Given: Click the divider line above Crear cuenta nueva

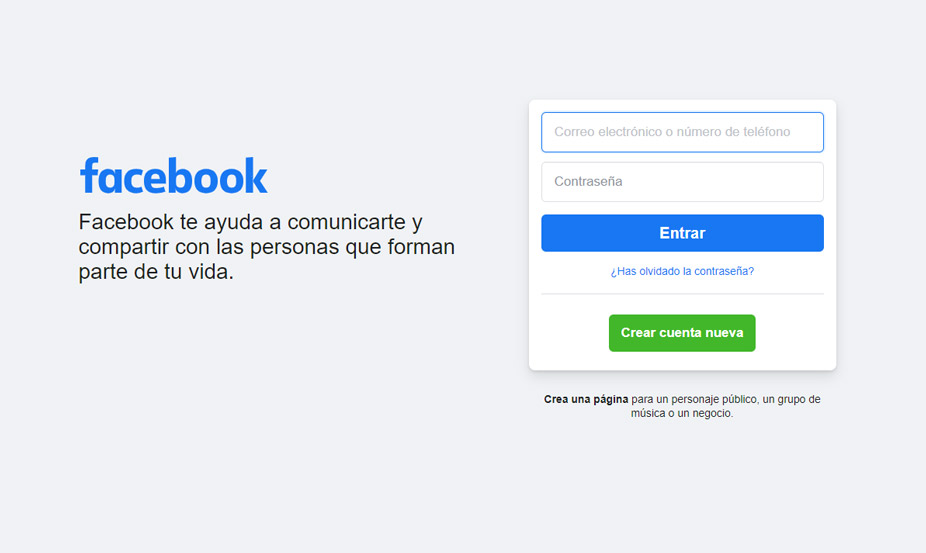Looking at the screenshot, I should point(682,294).
